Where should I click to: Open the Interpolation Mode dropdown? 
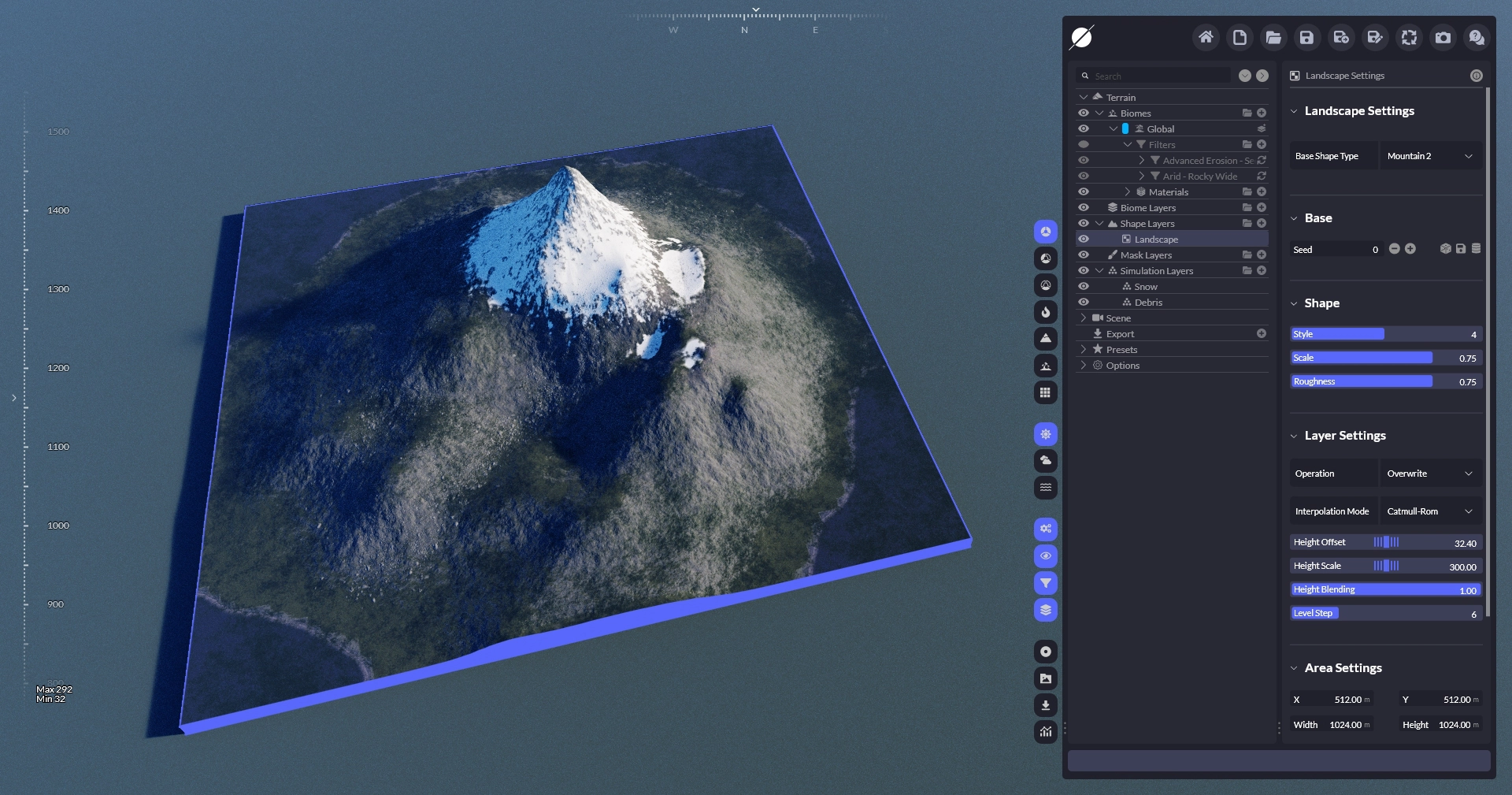[x=1429, y=511]
